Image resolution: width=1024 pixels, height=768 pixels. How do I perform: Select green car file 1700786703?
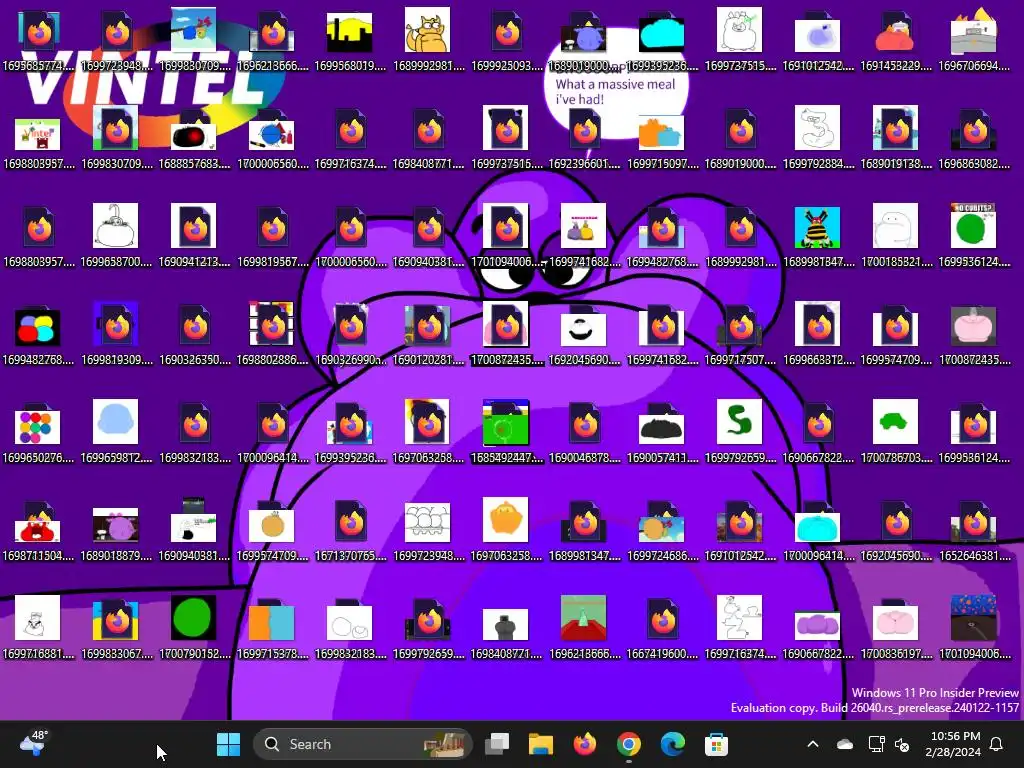(896, 431)
